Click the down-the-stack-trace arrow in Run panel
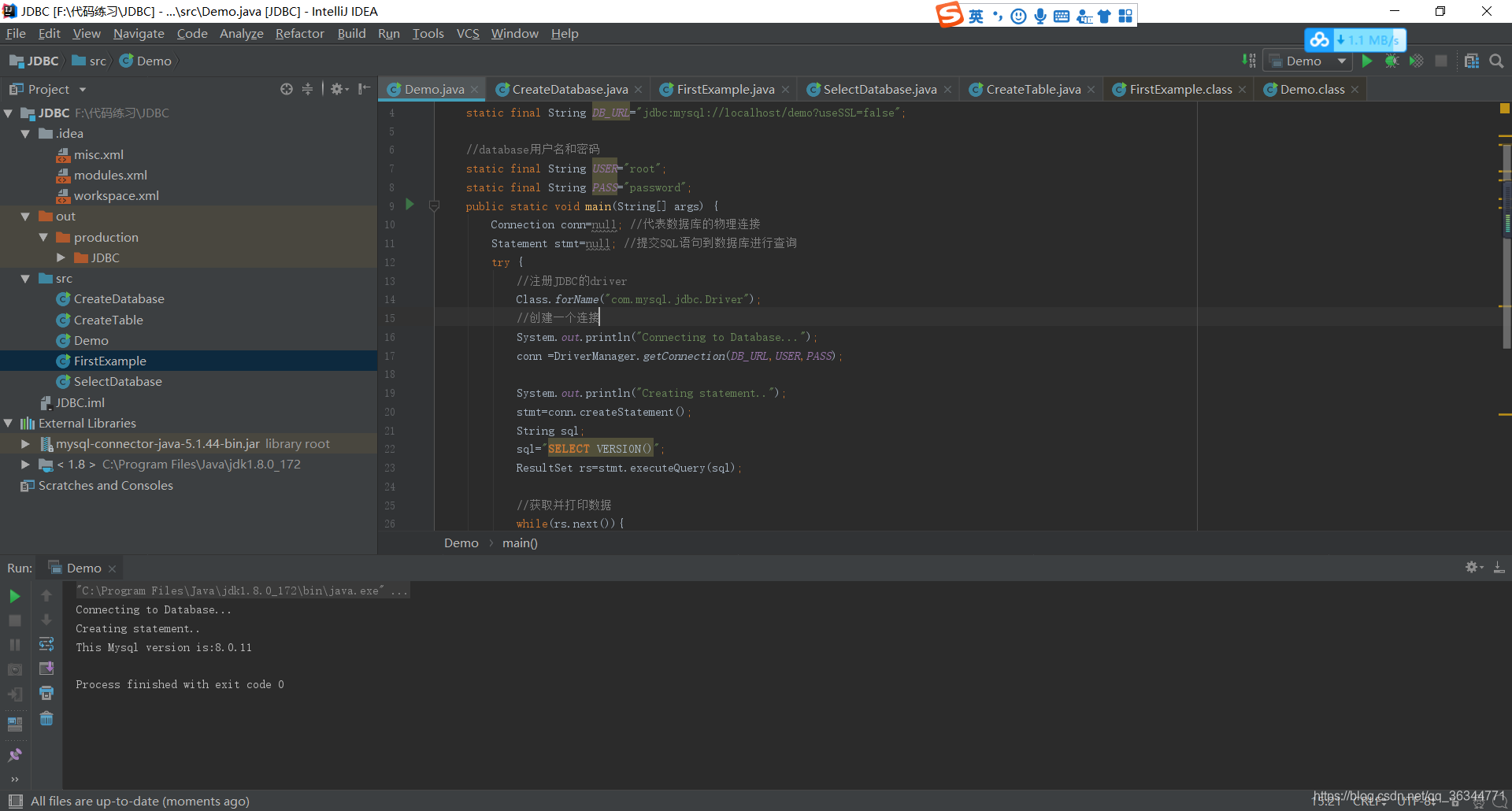 click(46, 620)
